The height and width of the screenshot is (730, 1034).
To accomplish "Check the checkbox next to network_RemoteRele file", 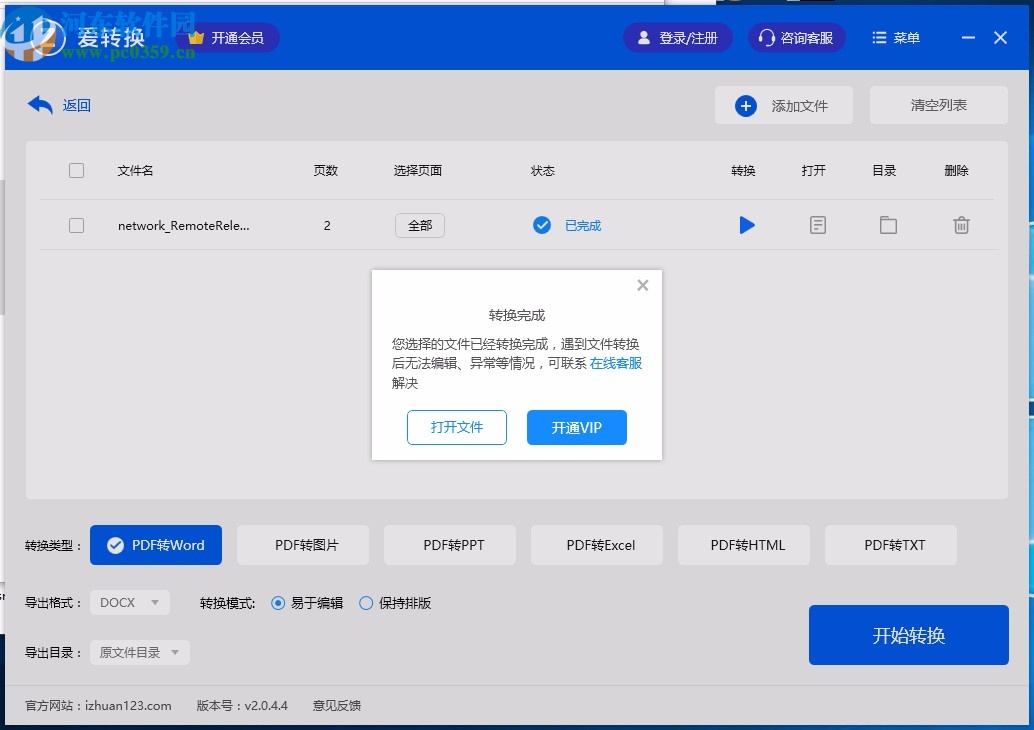I will coord(77,225).
